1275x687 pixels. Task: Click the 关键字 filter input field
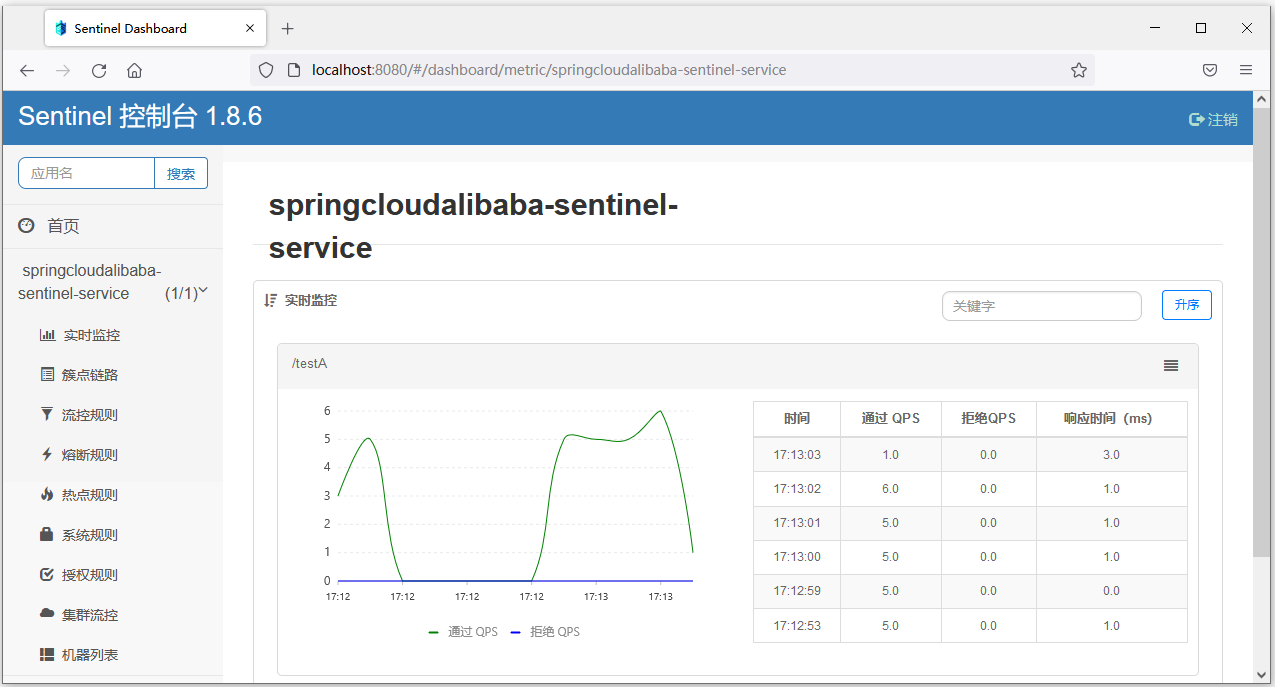click(1041, 306)
